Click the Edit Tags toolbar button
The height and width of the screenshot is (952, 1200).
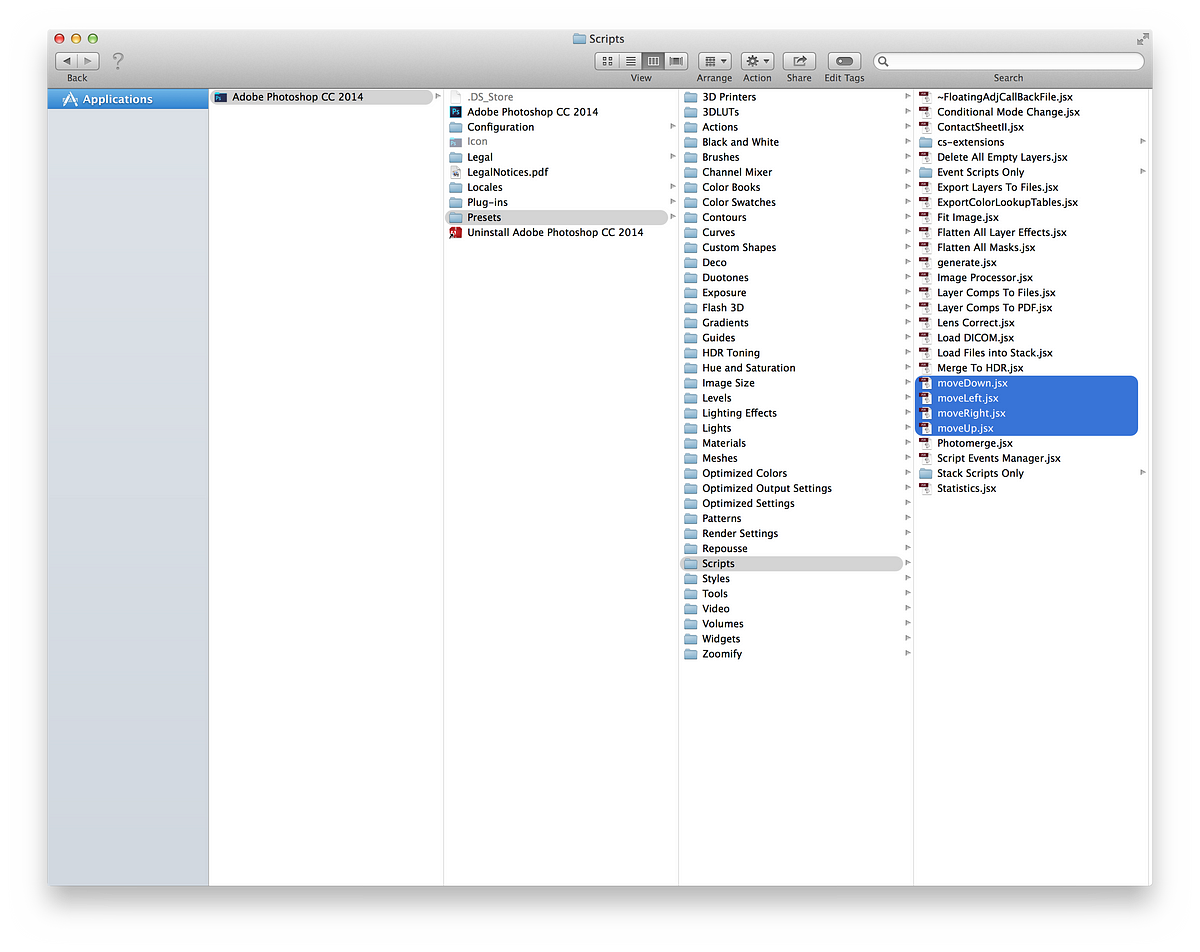tap(844, 61)
